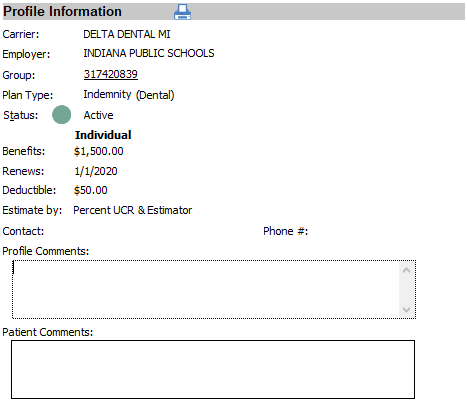Click the Active status text

click(x=98, y=115)
